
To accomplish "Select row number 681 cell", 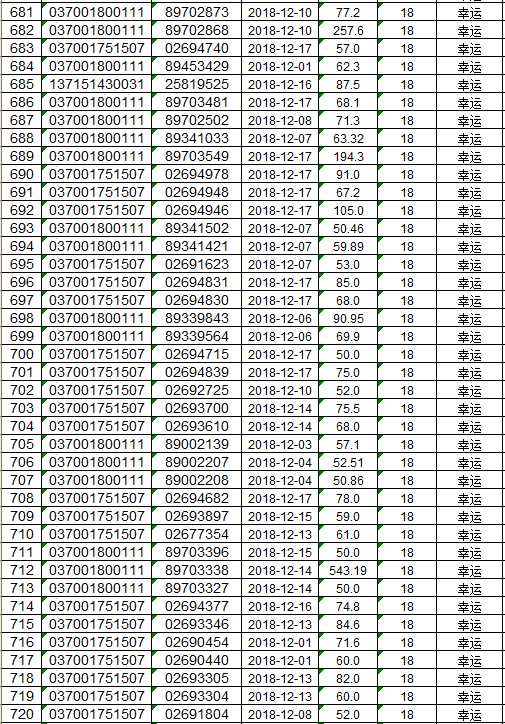I will [21, 12].
